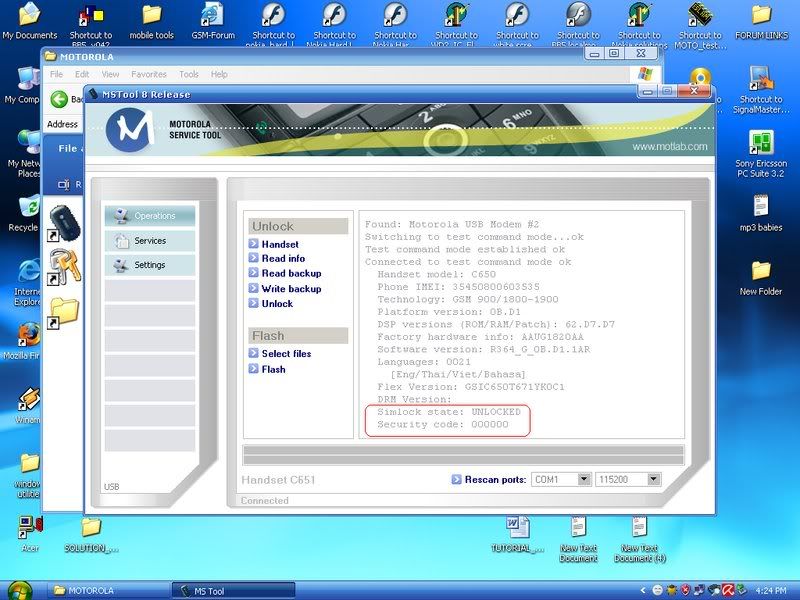Click the Unlock action link
Viewport: 800px width, 600px height.
coord(277,304)
